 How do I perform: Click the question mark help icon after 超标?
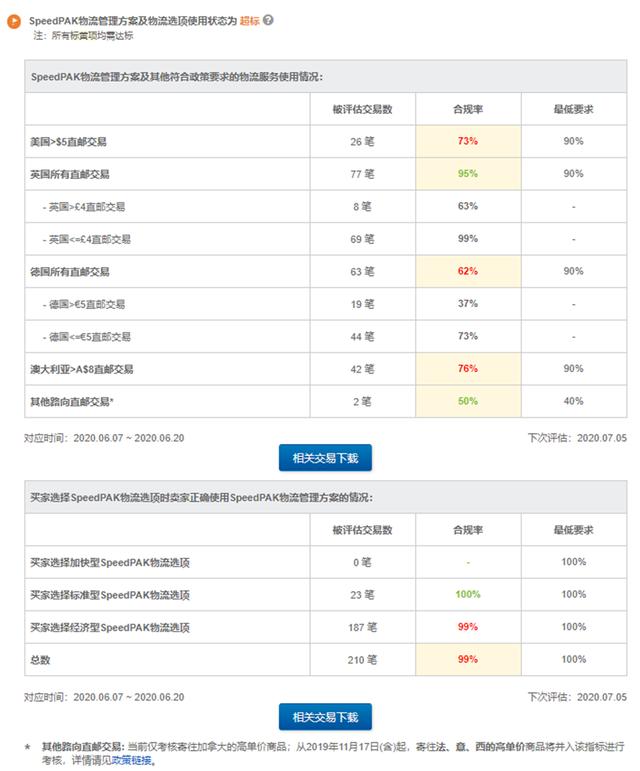268,20
